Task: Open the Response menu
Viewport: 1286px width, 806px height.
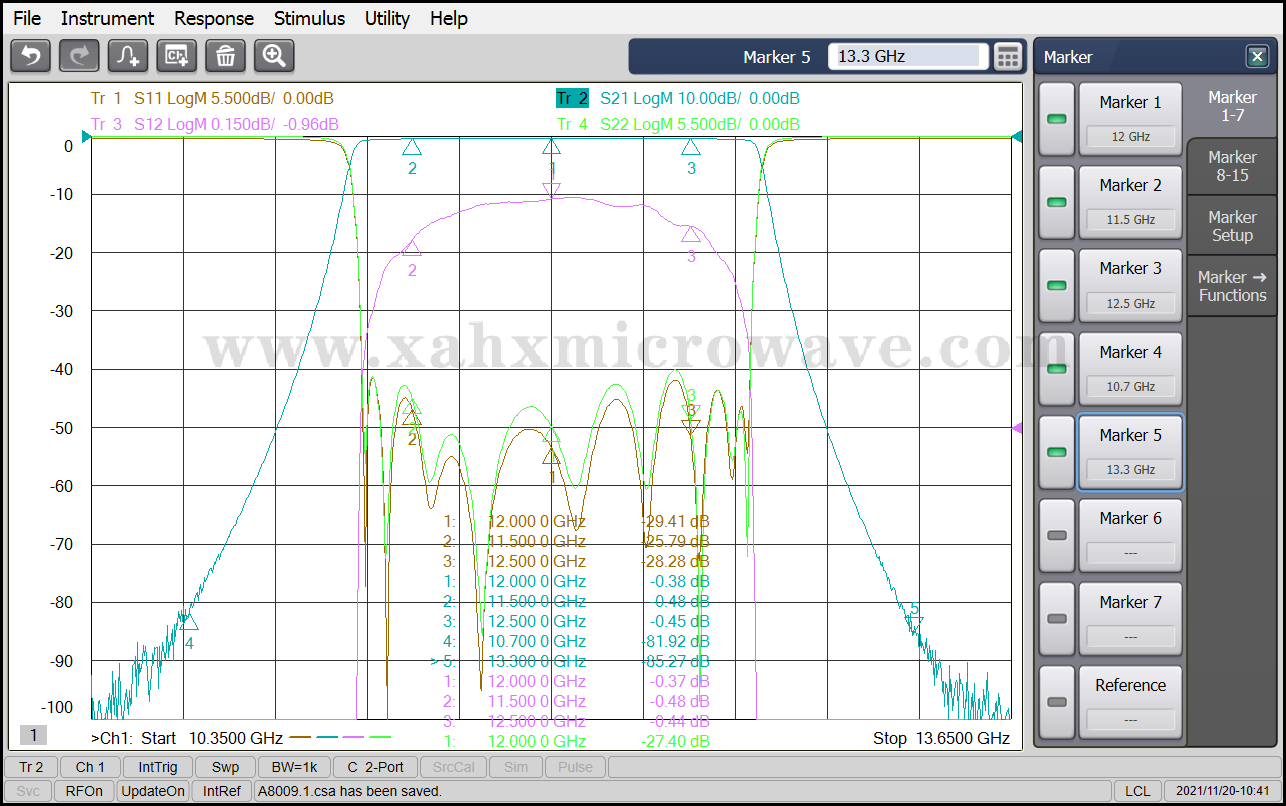Action: 214,18
